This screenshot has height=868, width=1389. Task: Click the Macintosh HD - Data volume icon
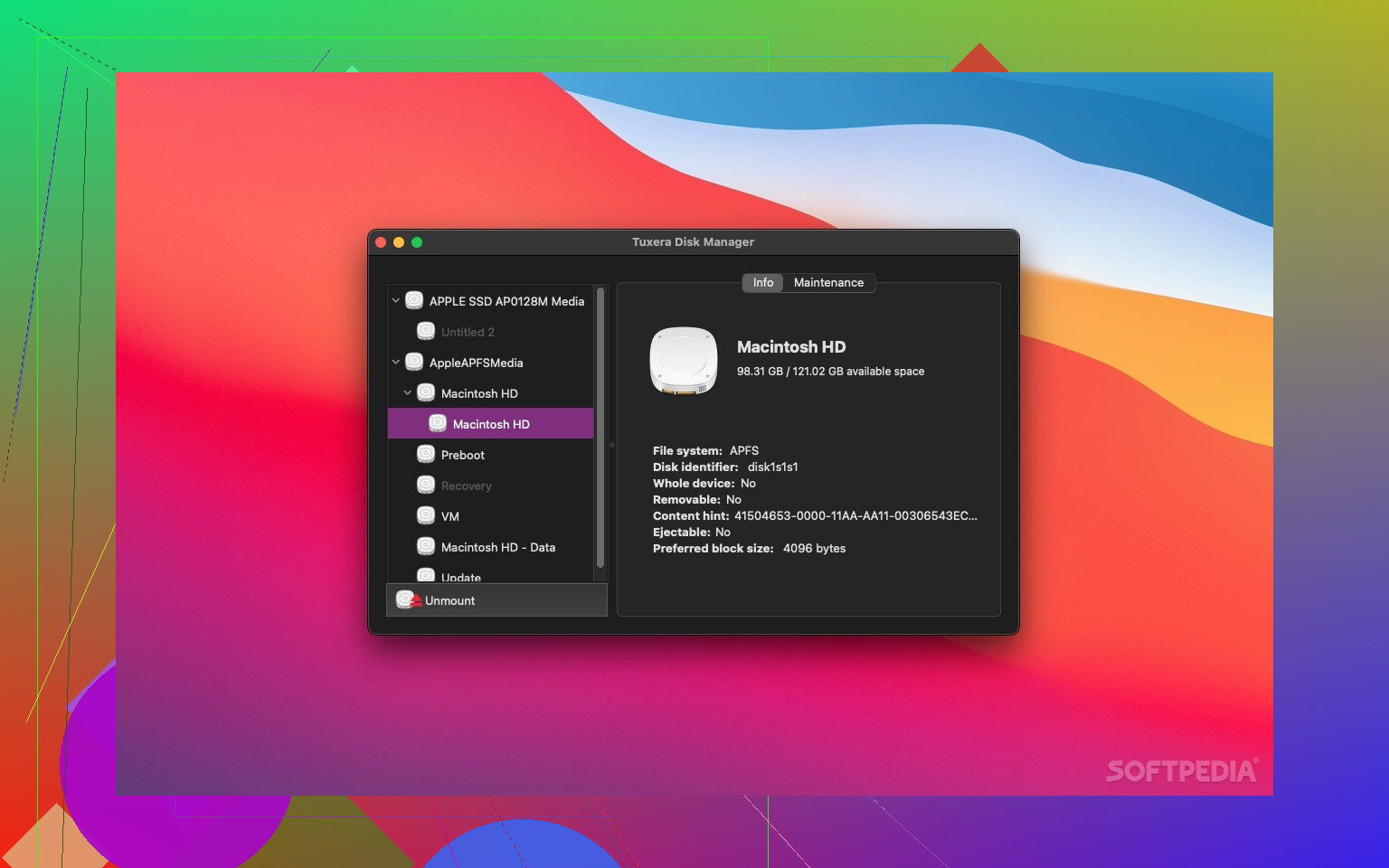pyautogui.click(x=426, y=546)
